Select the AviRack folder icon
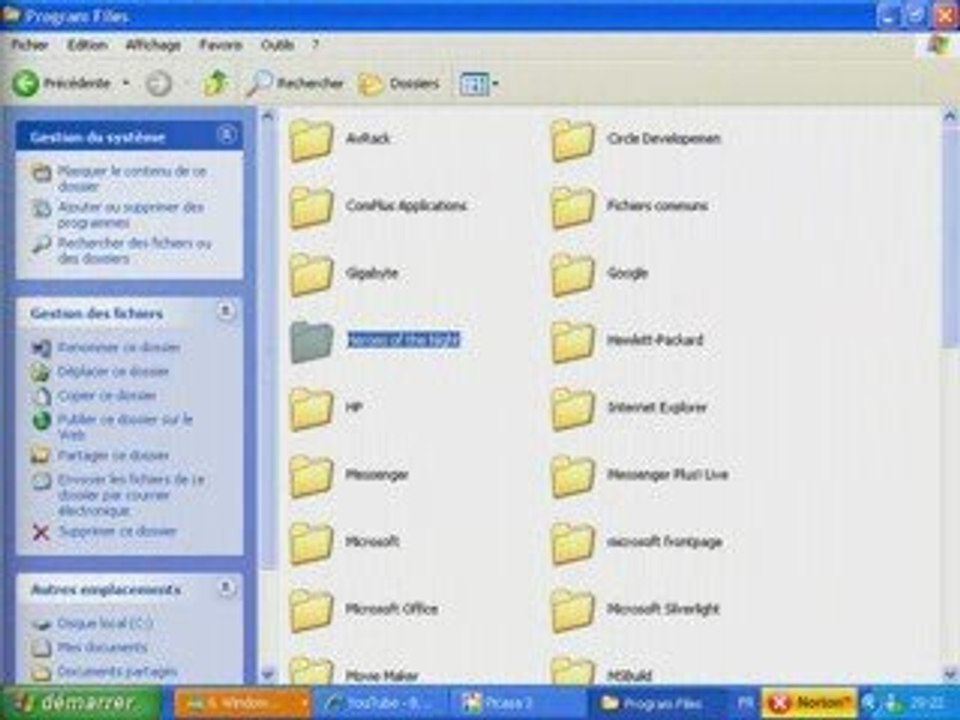This screenshot has height=720, width=960. [x=311, y=140]
